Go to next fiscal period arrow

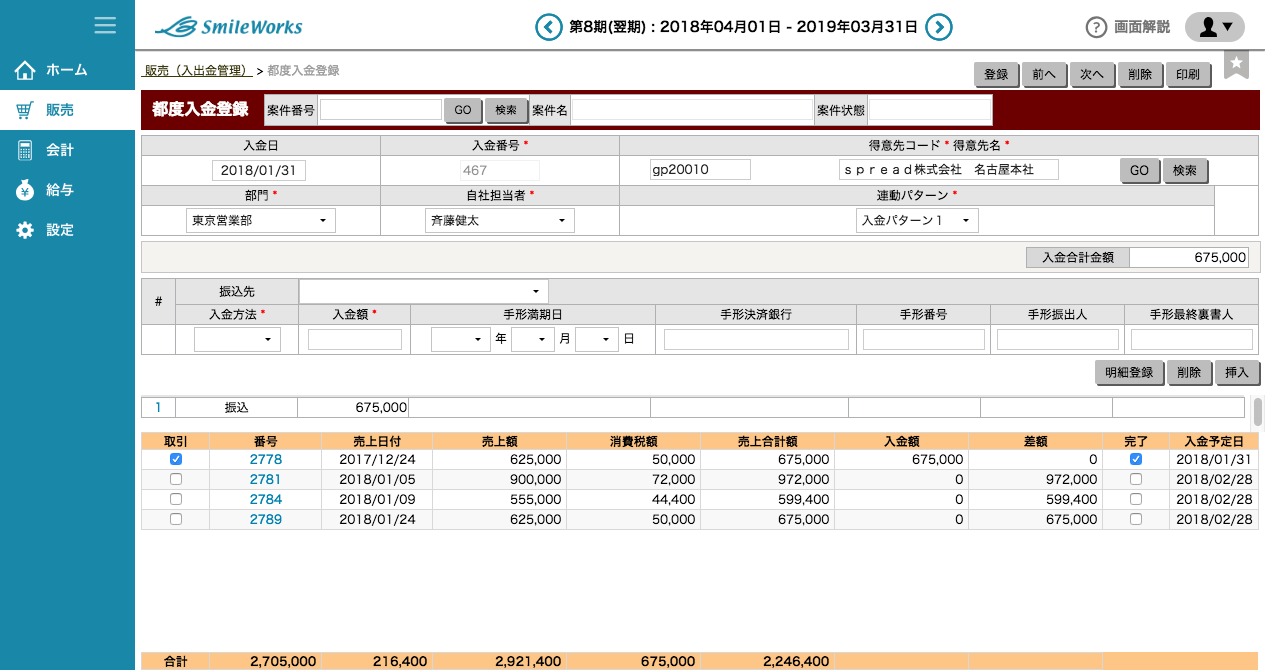click(938, 27)
